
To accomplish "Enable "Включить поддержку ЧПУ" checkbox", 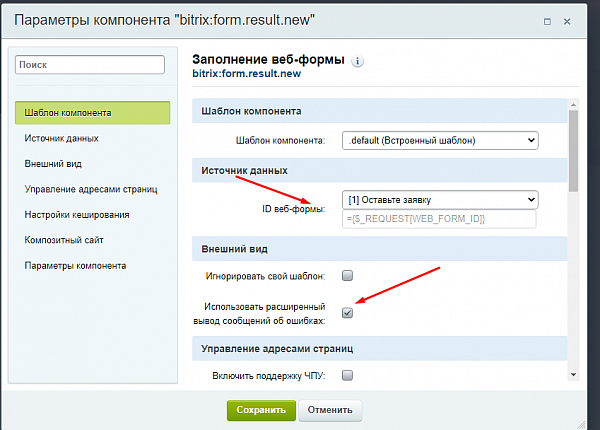I will coord(347,376).
